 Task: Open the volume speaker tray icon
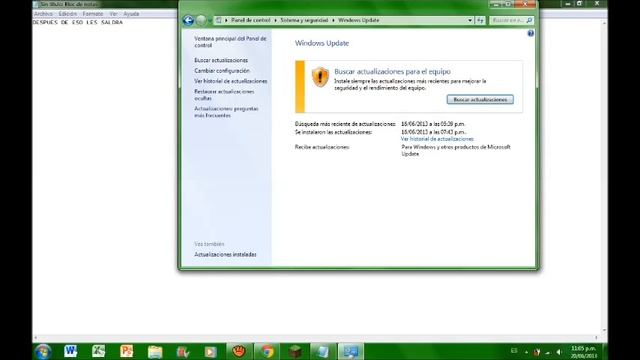tap(559, 352)
